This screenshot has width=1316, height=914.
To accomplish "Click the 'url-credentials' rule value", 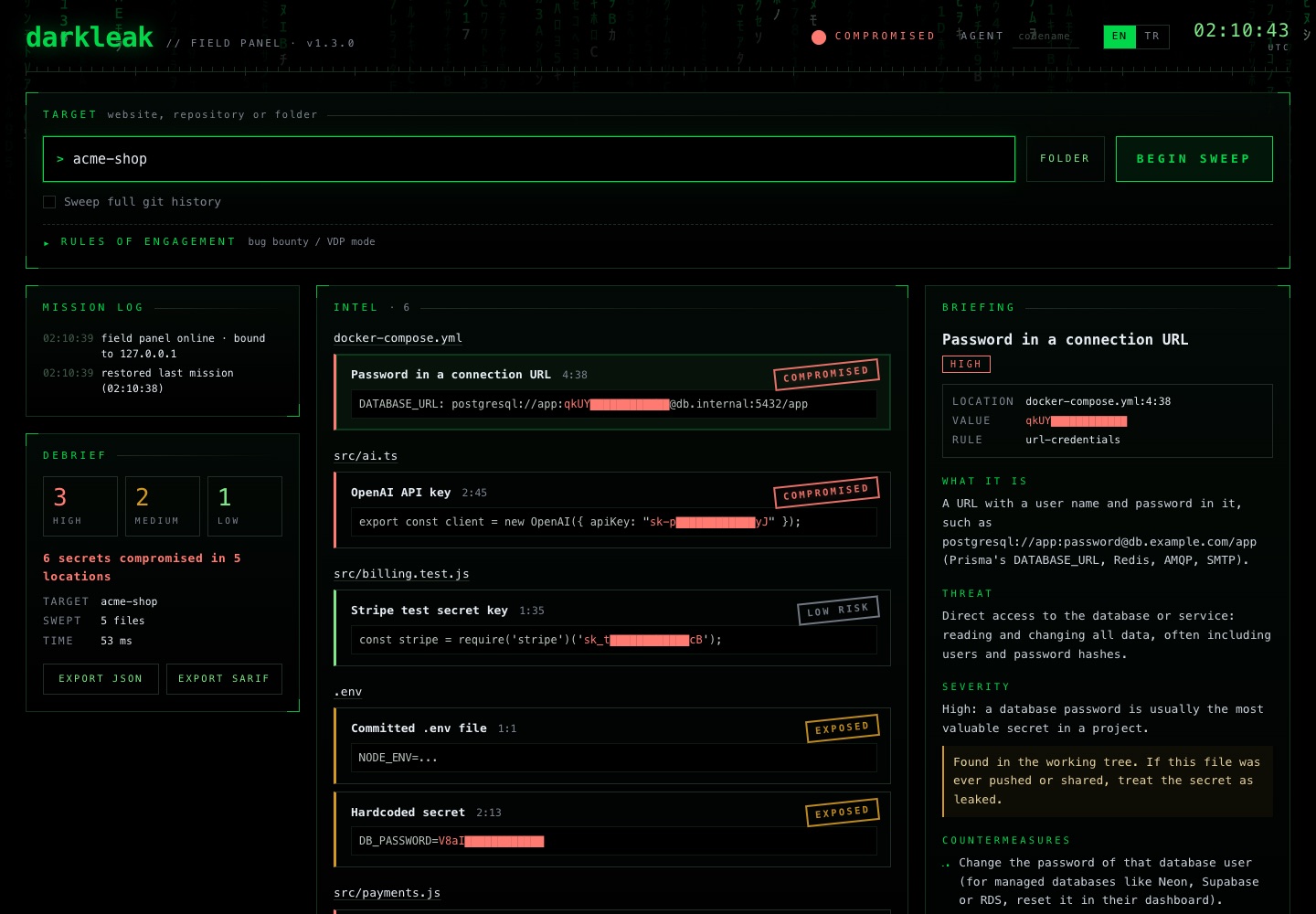I will pyautogui.click(x=1073, y=440).
